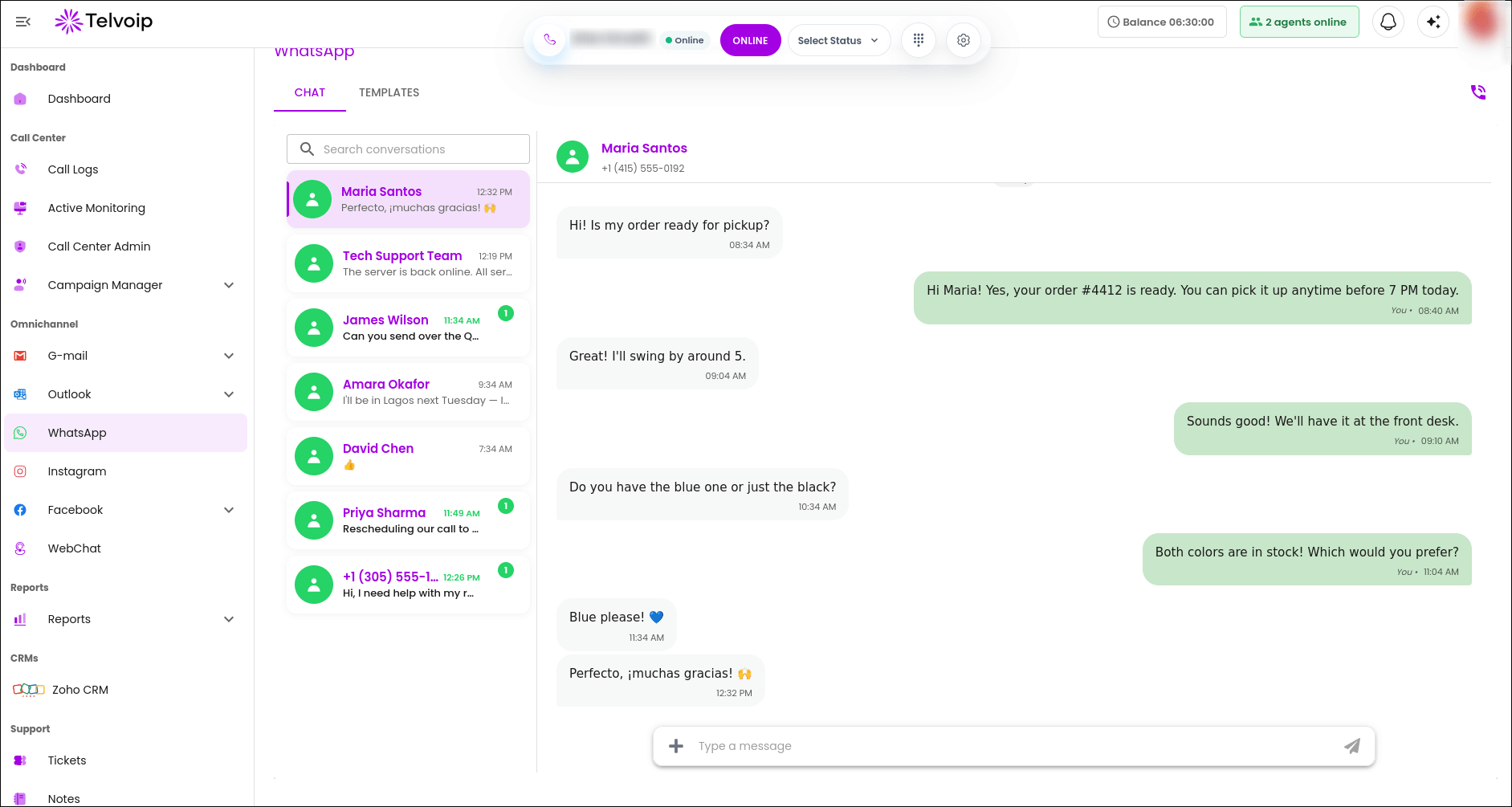Viewport: 1512px width, 807px height.
Task: Open the dial pad grid icon
Action: pos(919,40)
